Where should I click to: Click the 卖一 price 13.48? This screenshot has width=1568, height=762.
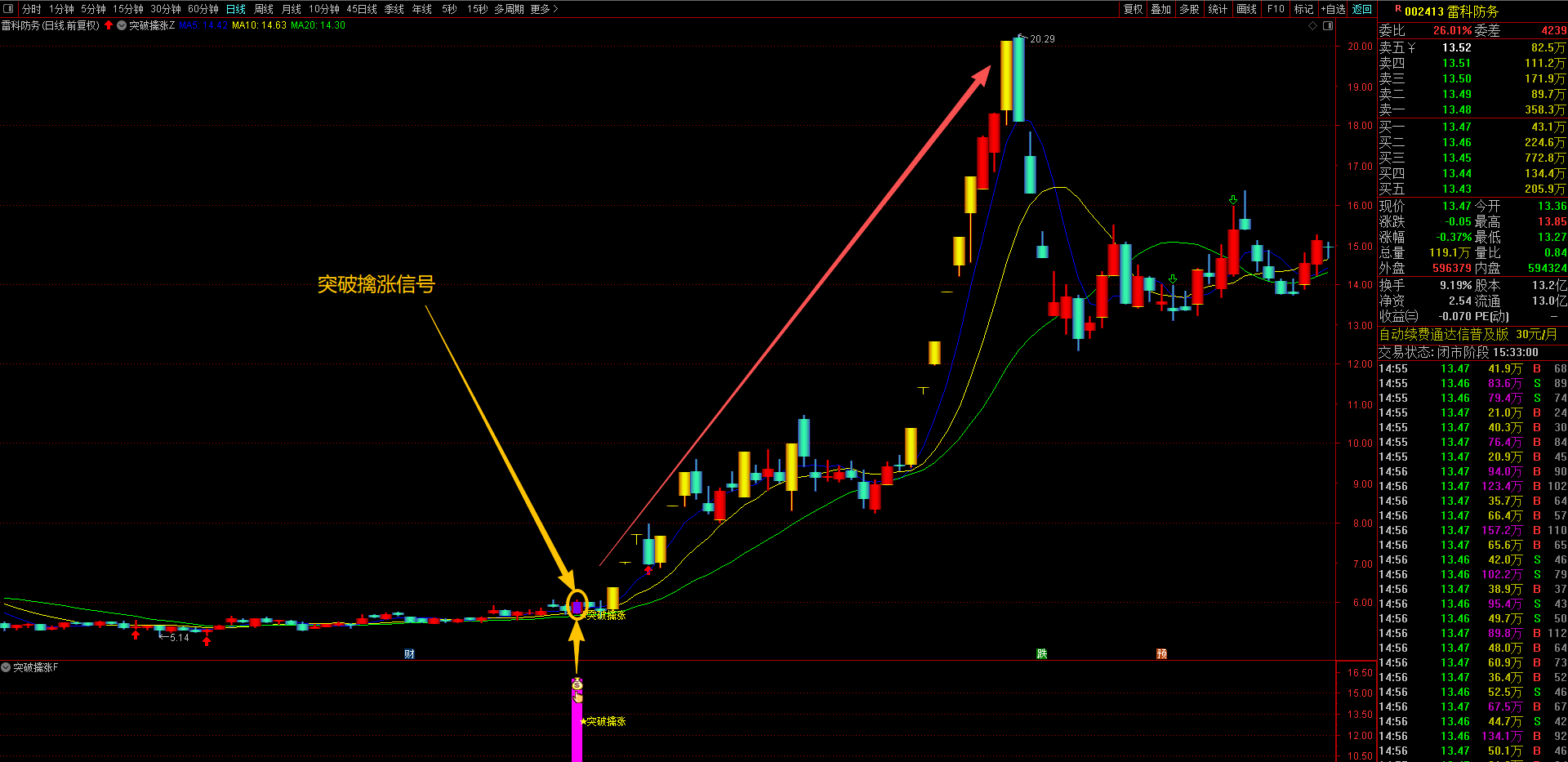pos(1456,110)
